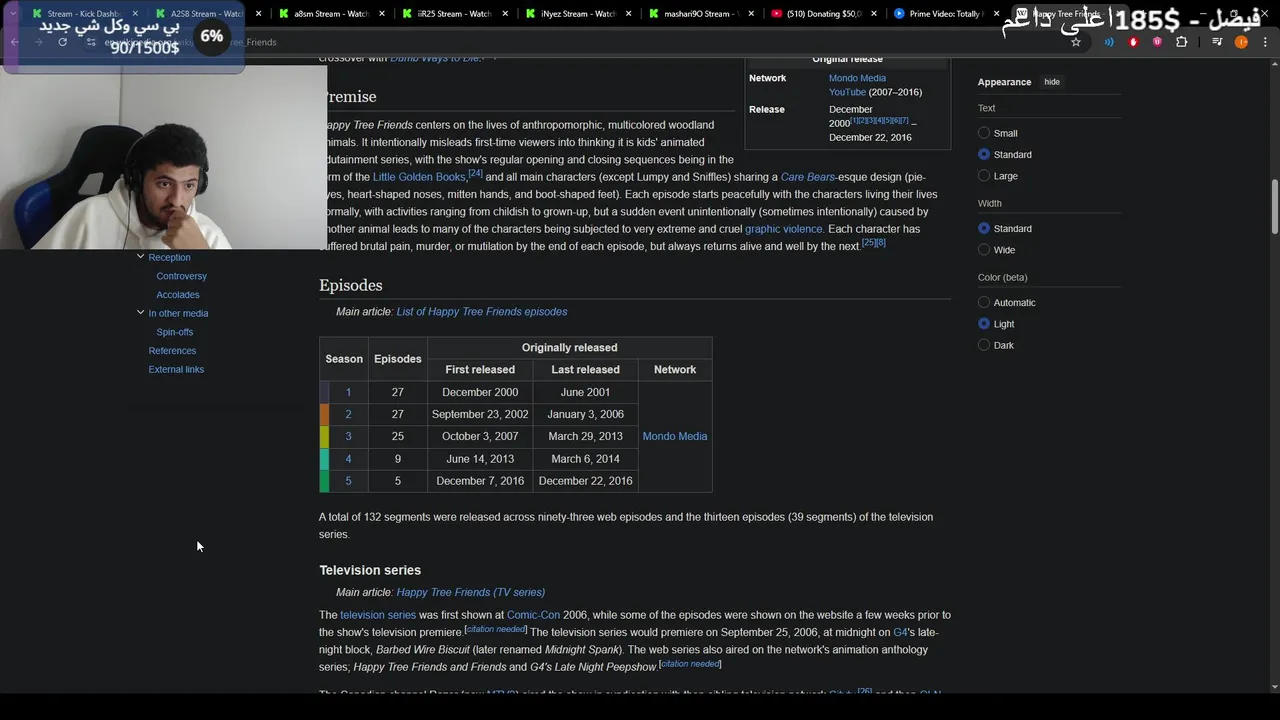The width and height of the screenshot is (1280, 720).
Task: Click the page vertical scrollbar thumb
Action: pyautogui.click(x=1274, y=207)
